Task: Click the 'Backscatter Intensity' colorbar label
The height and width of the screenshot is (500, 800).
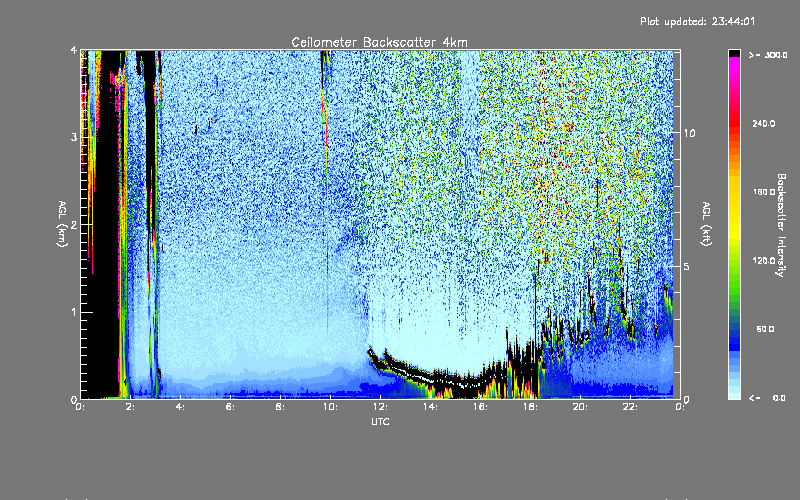Action: (781, 225)
